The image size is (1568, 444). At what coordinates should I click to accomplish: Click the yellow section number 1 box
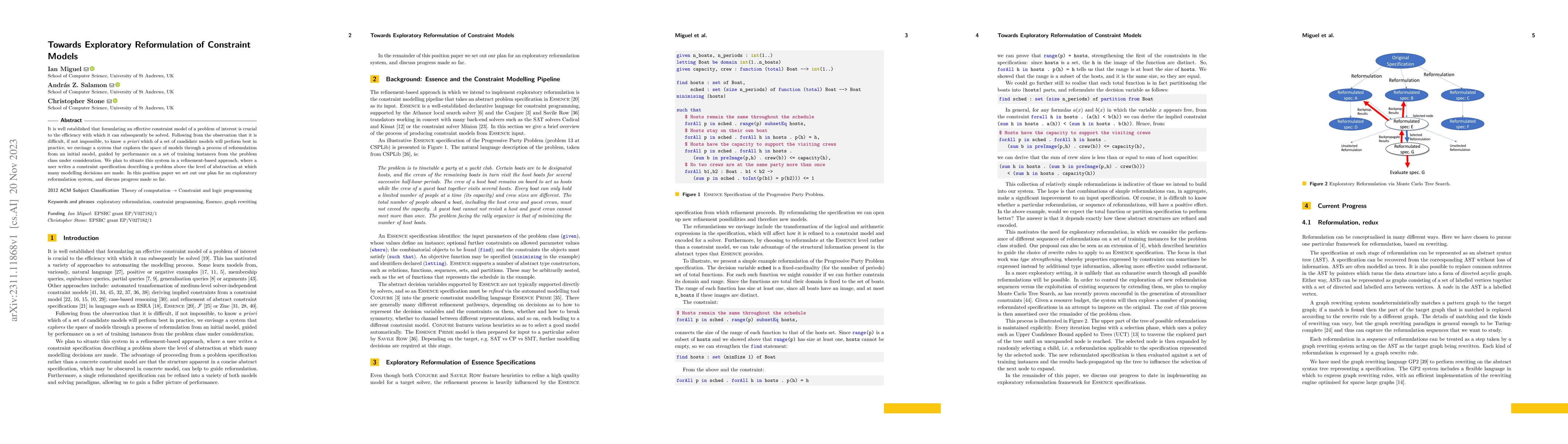coord(53,238)
